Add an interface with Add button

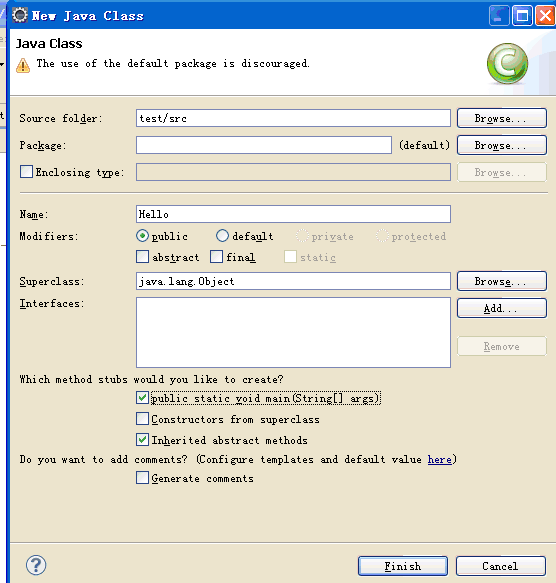pyautogui.click(x=502, y=308)
